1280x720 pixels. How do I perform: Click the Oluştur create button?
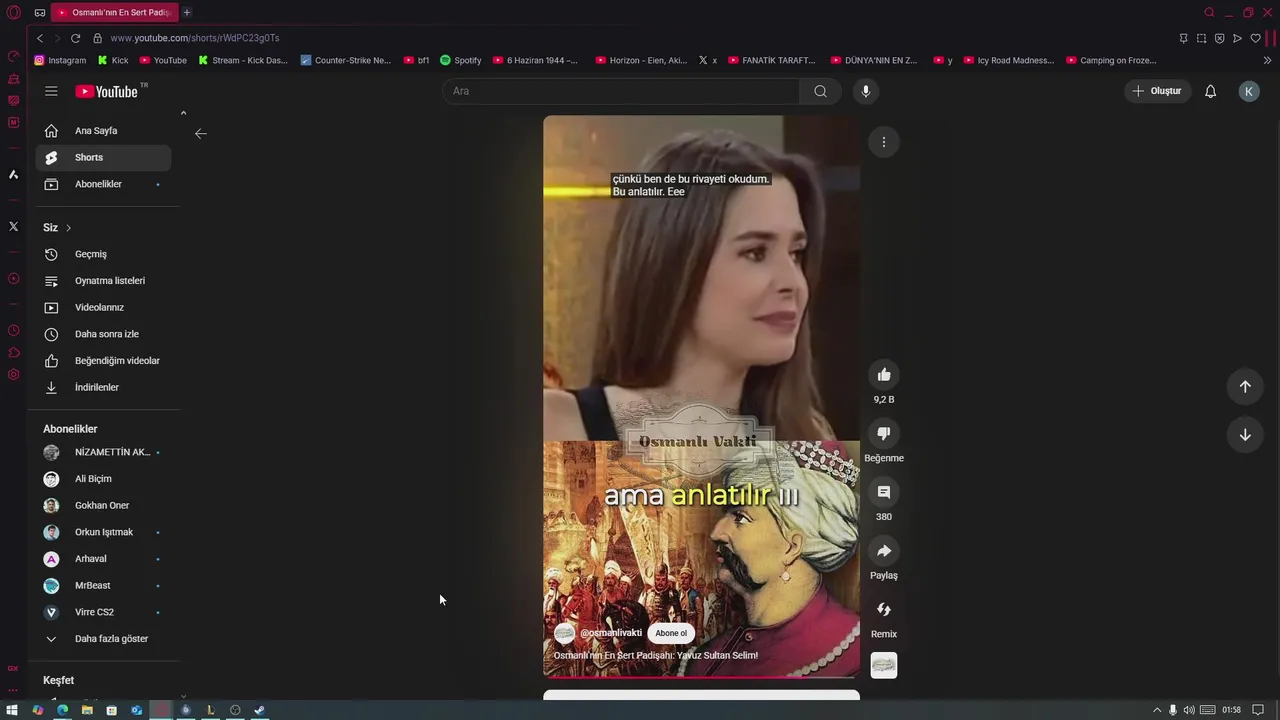point(1157,91)
